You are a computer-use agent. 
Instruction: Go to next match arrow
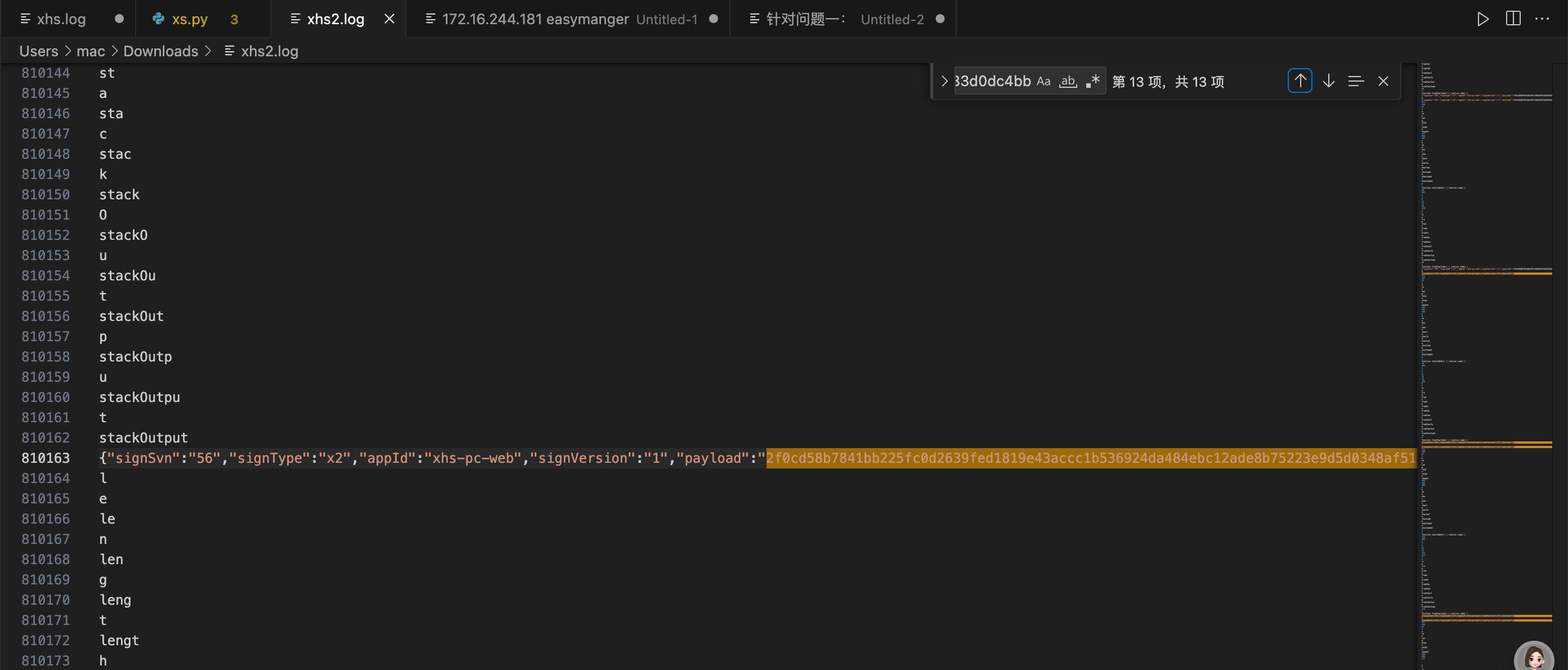point(1328,81)
